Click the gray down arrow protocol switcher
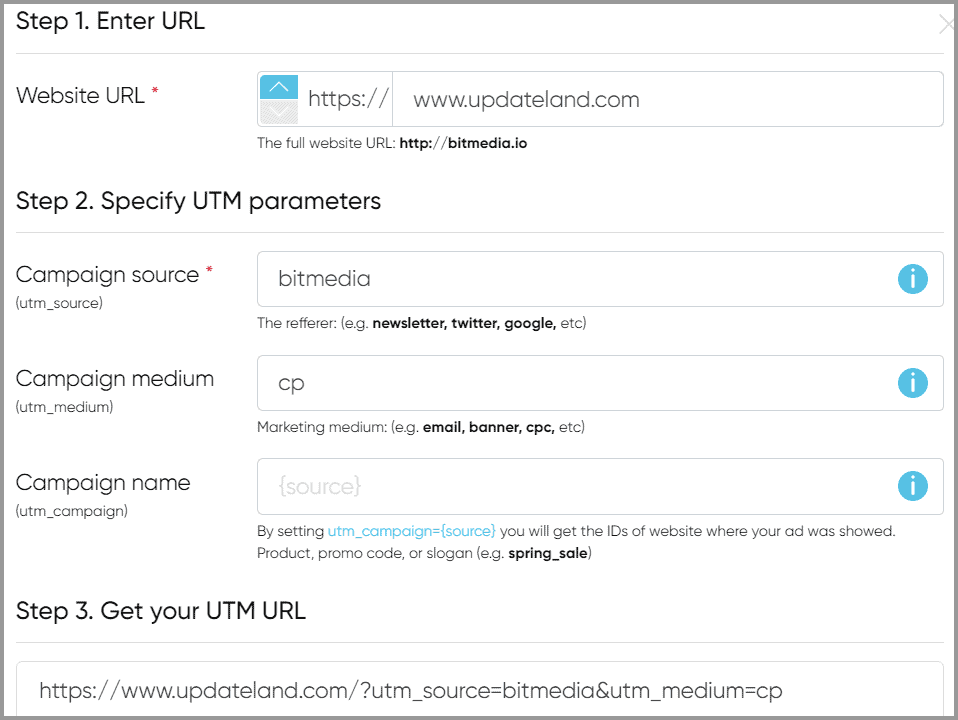958x720 pixels. point(279,112)
